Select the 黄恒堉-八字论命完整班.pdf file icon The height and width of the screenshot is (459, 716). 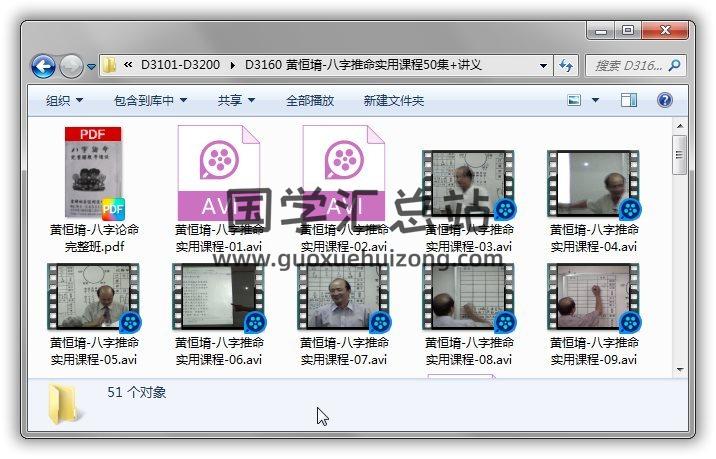click(95, 174)
